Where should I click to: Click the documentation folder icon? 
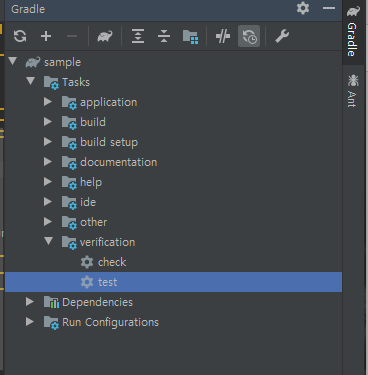[x=69, y=162]
